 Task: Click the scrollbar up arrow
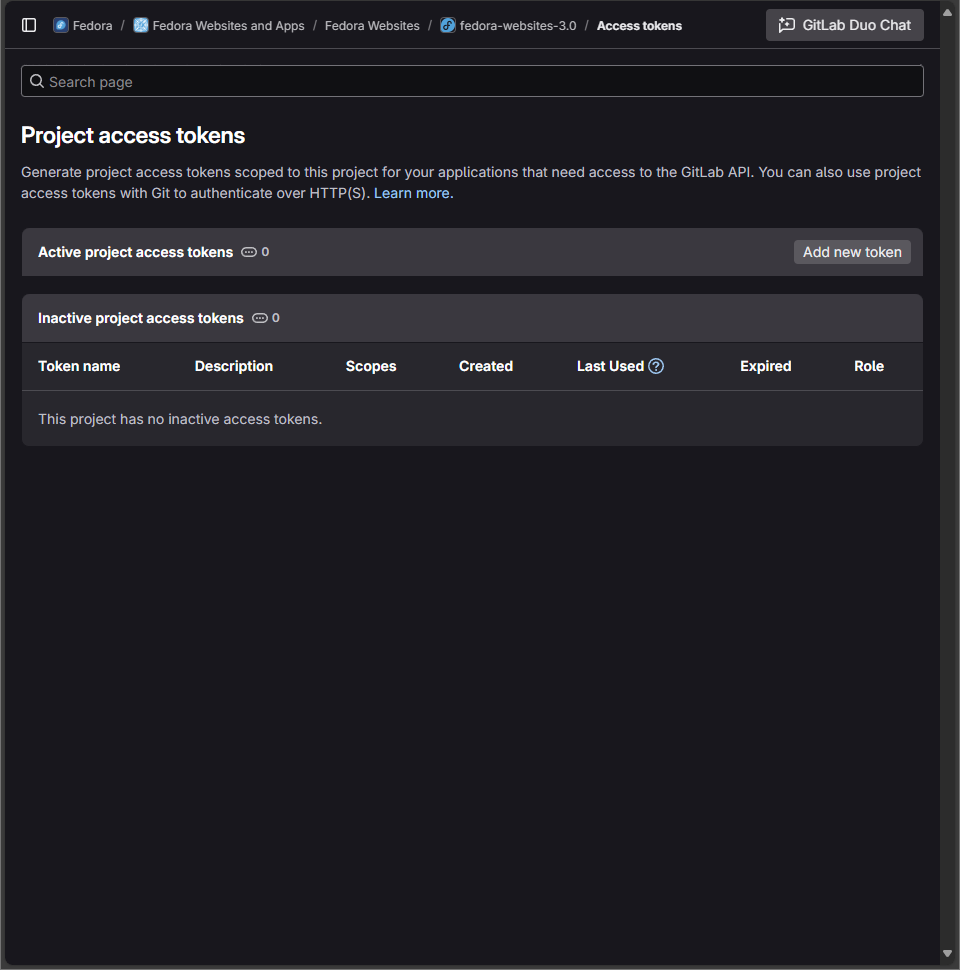946,11
